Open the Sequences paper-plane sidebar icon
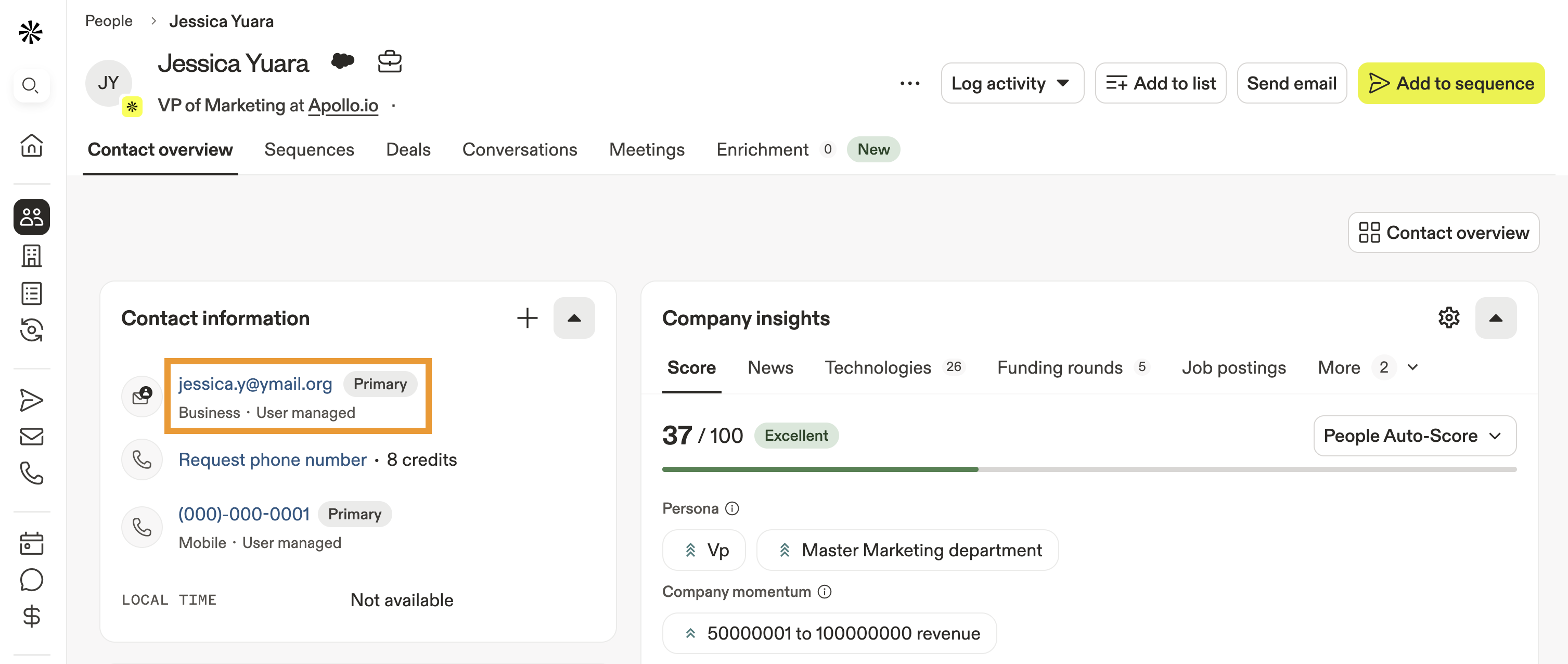Viewport: 1568px width, 664px height. [32, 400]
